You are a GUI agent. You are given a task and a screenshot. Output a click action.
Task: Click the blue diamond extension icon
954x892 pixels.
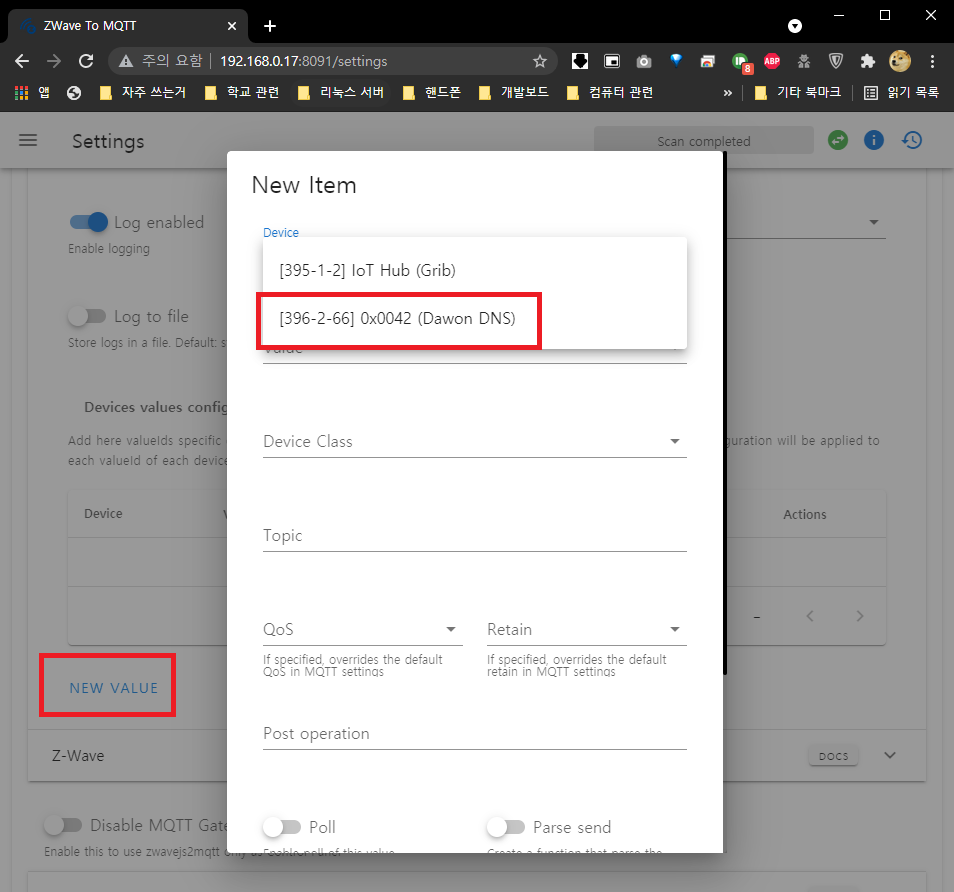tap(676, 60)
